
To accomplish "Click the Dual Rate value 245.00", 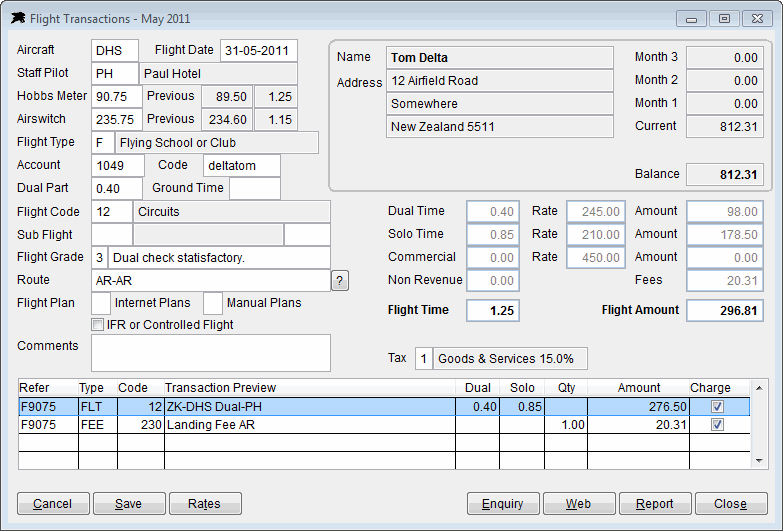I will coord(596,211).
